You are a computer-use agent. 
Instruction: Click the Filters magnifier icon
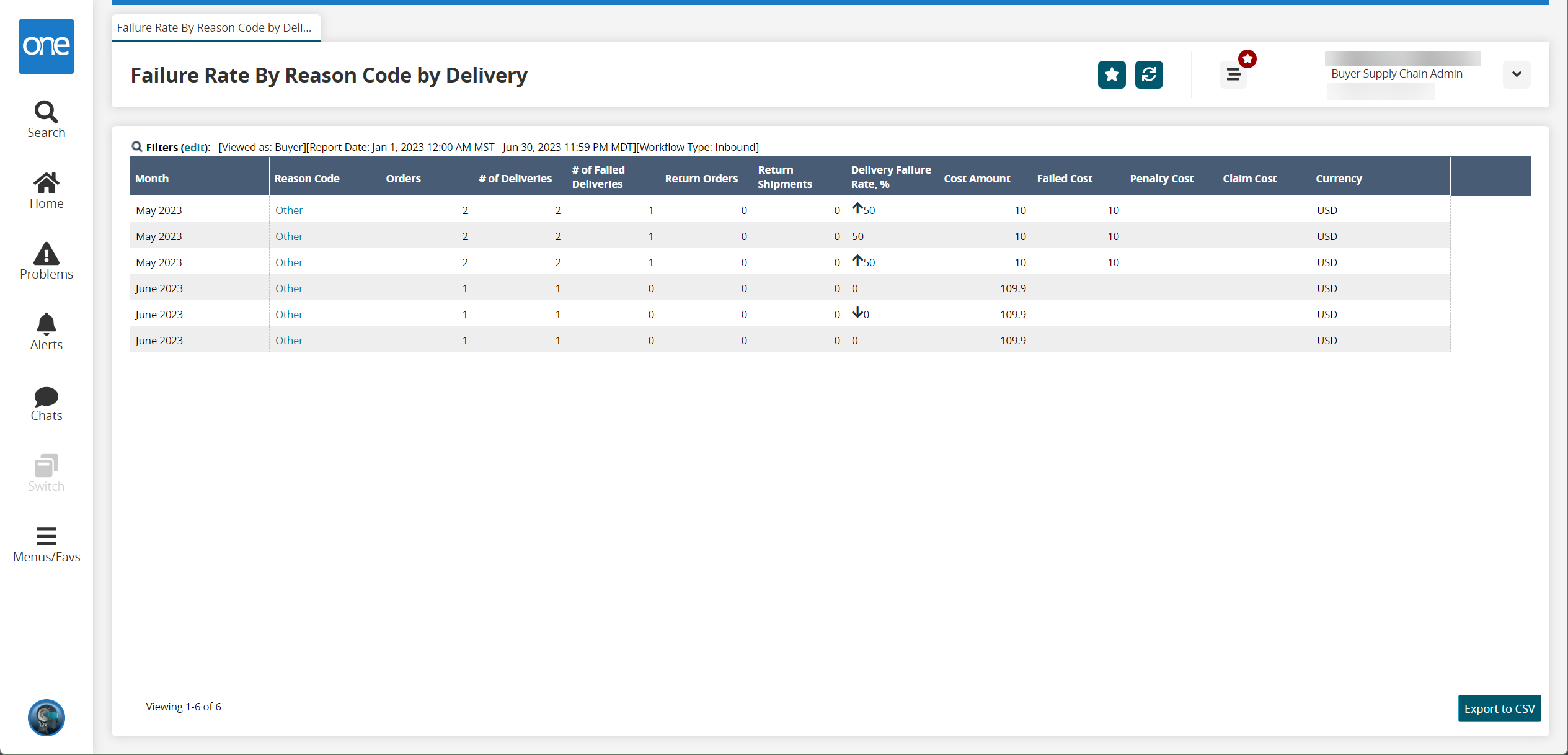coord(137,146)
